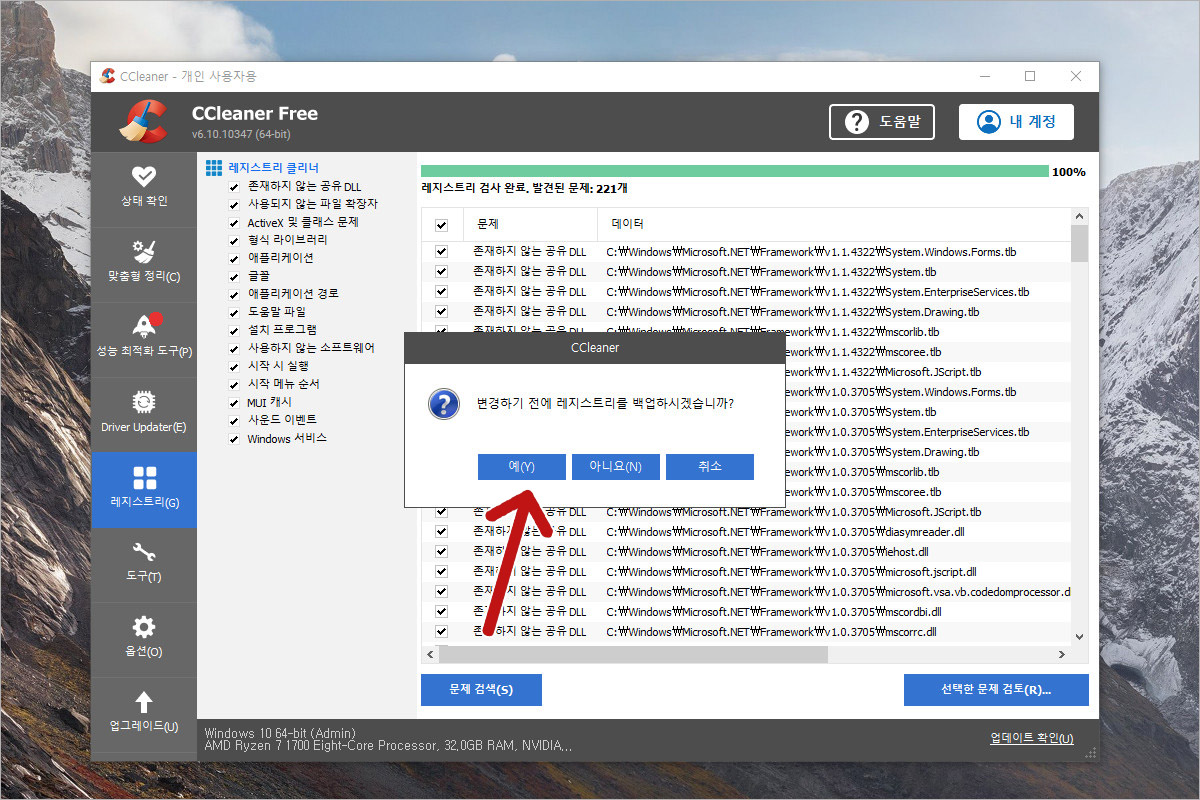Toggle 사용하지 않는 소프트웨어 checkbox

click(233, 348)
